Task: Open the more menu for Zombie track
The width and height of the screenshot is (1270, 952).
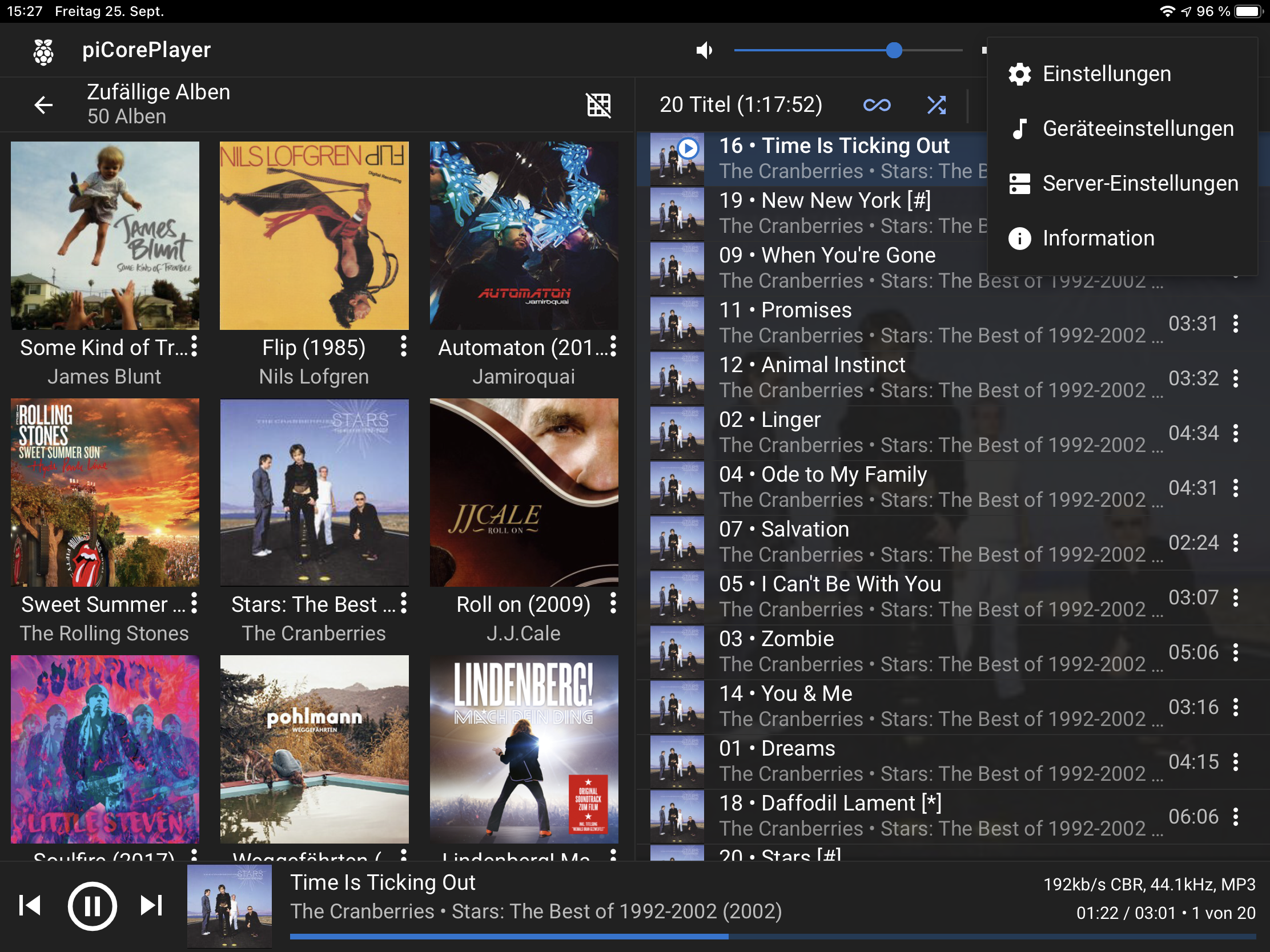Action: (1236, 652)
